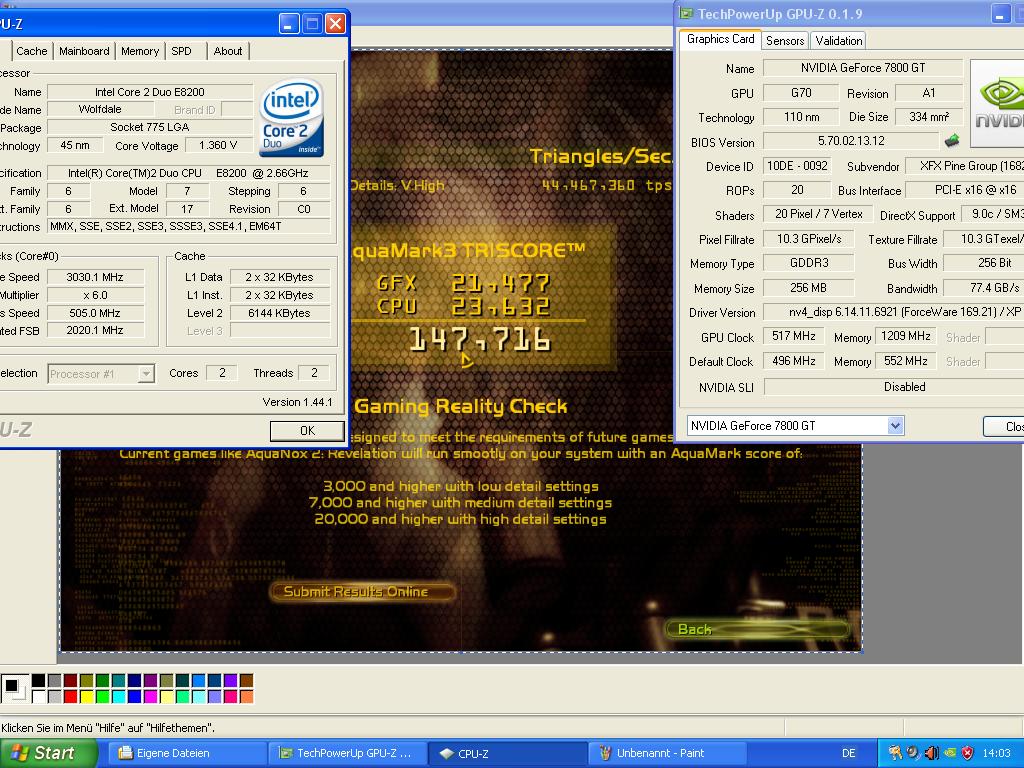Pick the bright red color swatch
The height and width of the screenshot is (768, 1024).
[71, 697]
